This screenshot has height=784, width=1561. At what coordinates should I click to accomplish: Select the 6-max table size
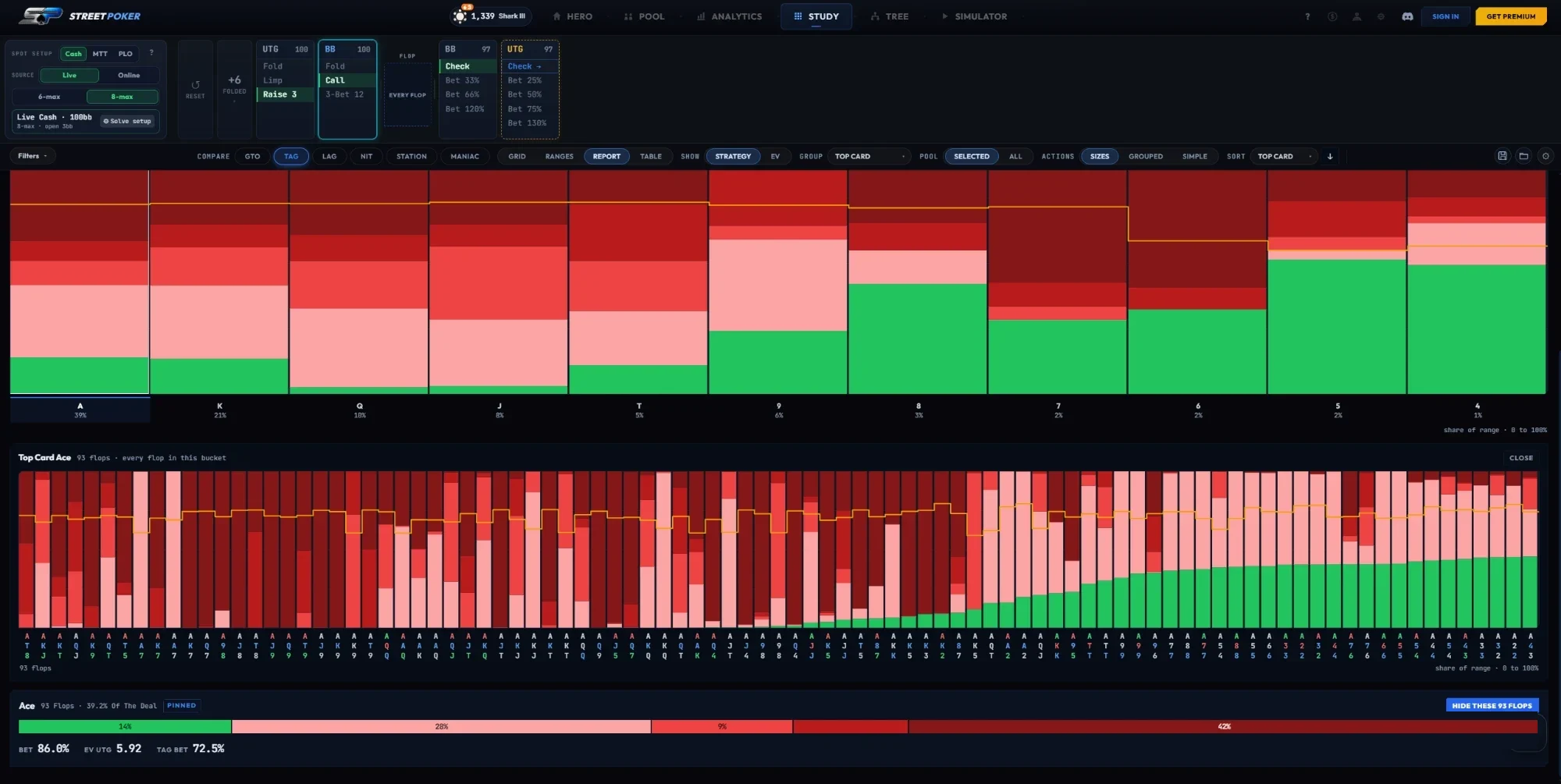[49, 97]
